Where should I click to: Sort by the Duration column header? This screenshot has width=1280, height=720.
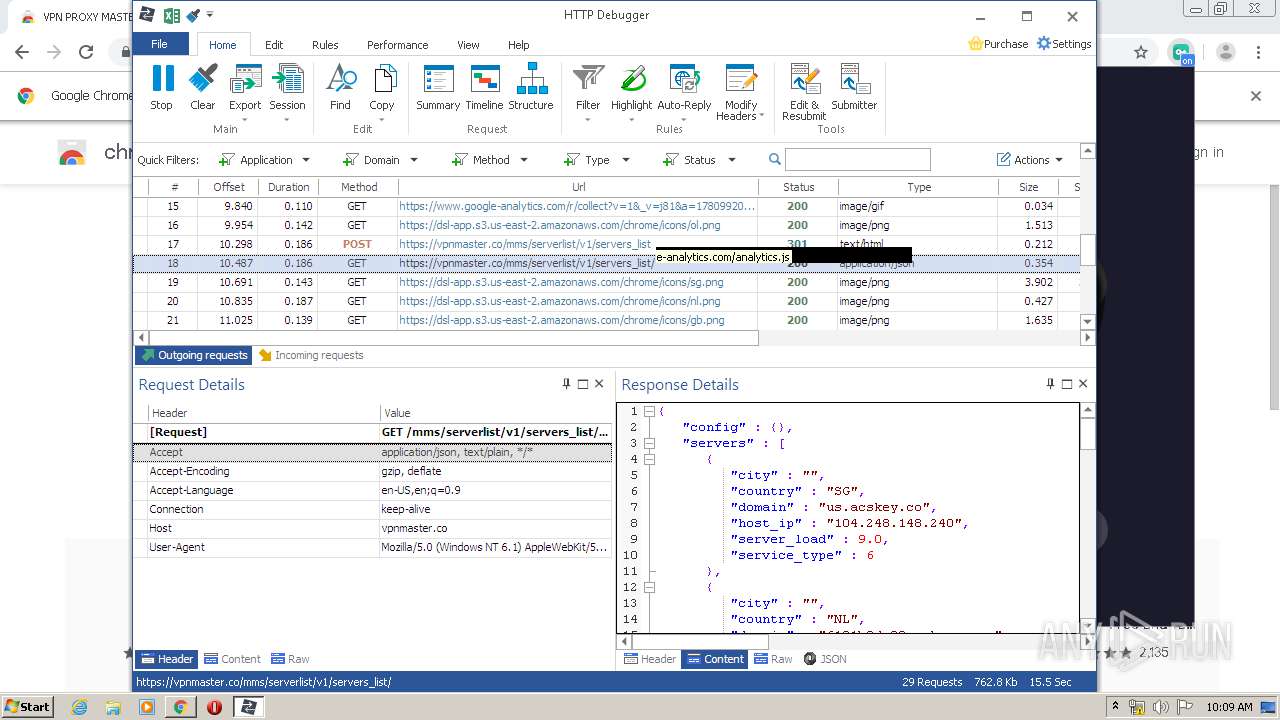coord(288,187)
